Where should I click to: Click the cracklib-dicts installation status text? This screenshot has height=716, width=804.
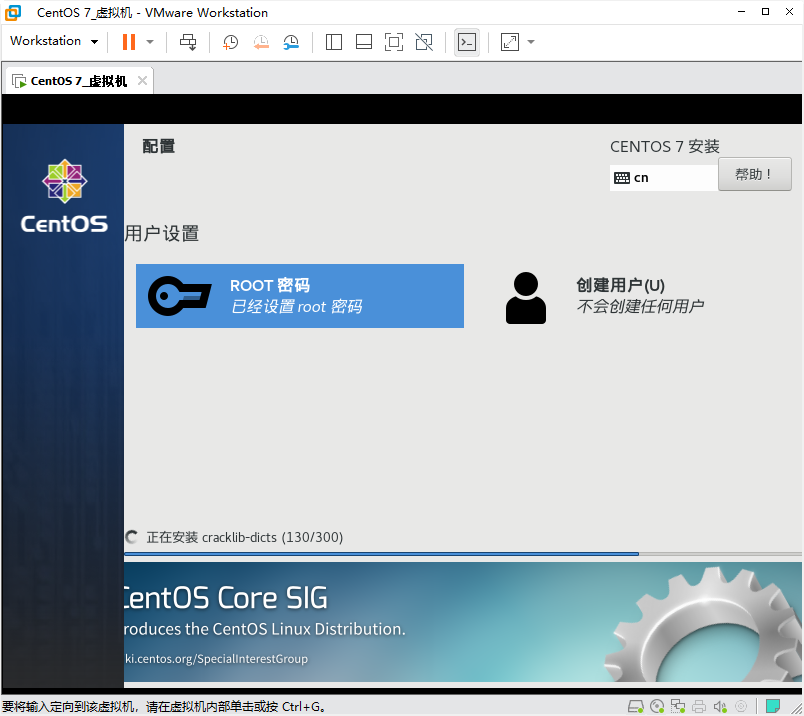click(245, 537)
